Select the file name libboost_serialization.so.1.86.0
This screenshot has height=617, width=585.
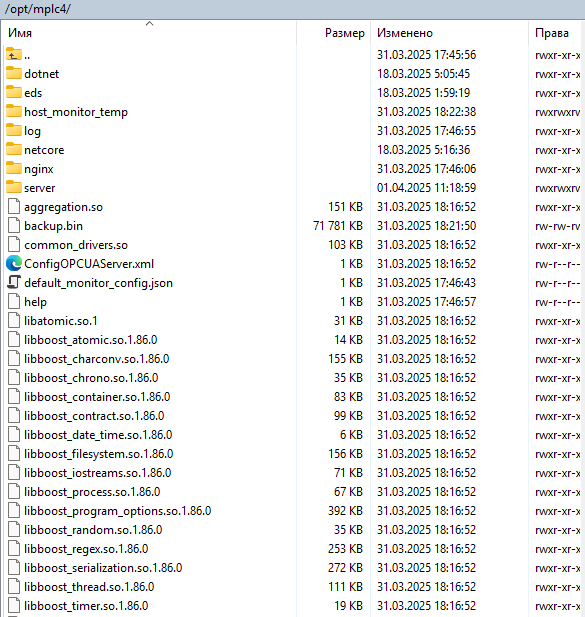[103, 568]
